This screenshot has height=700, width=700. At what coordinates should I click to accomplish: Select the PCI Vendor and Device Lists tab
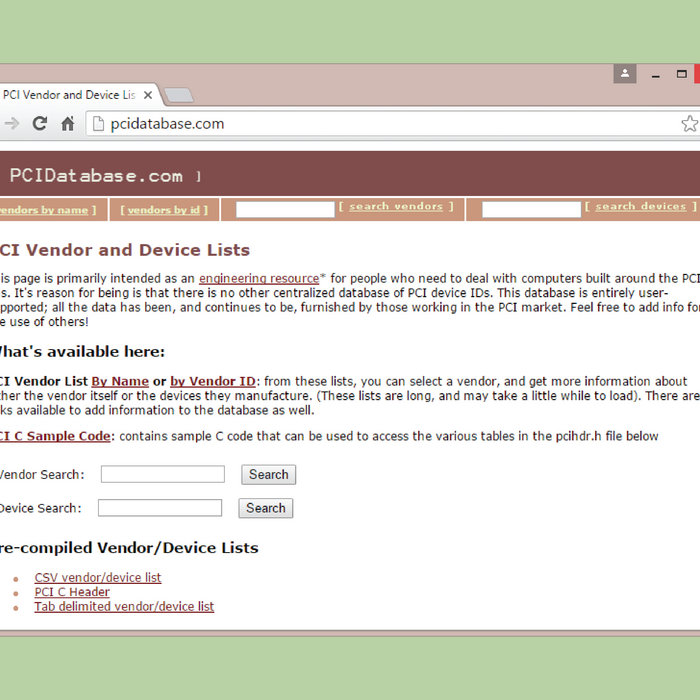pyautogui.click(x=78, y=95)
